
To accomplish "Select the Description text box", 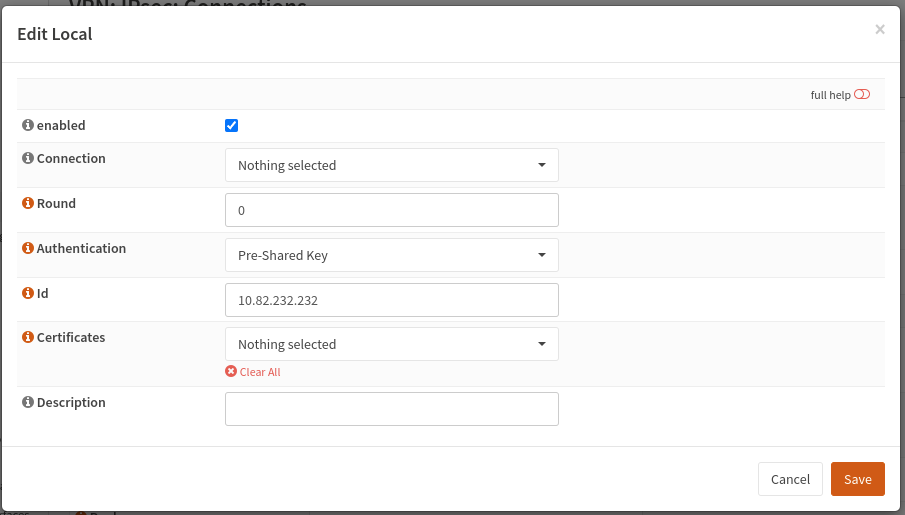I will [391, 409].
